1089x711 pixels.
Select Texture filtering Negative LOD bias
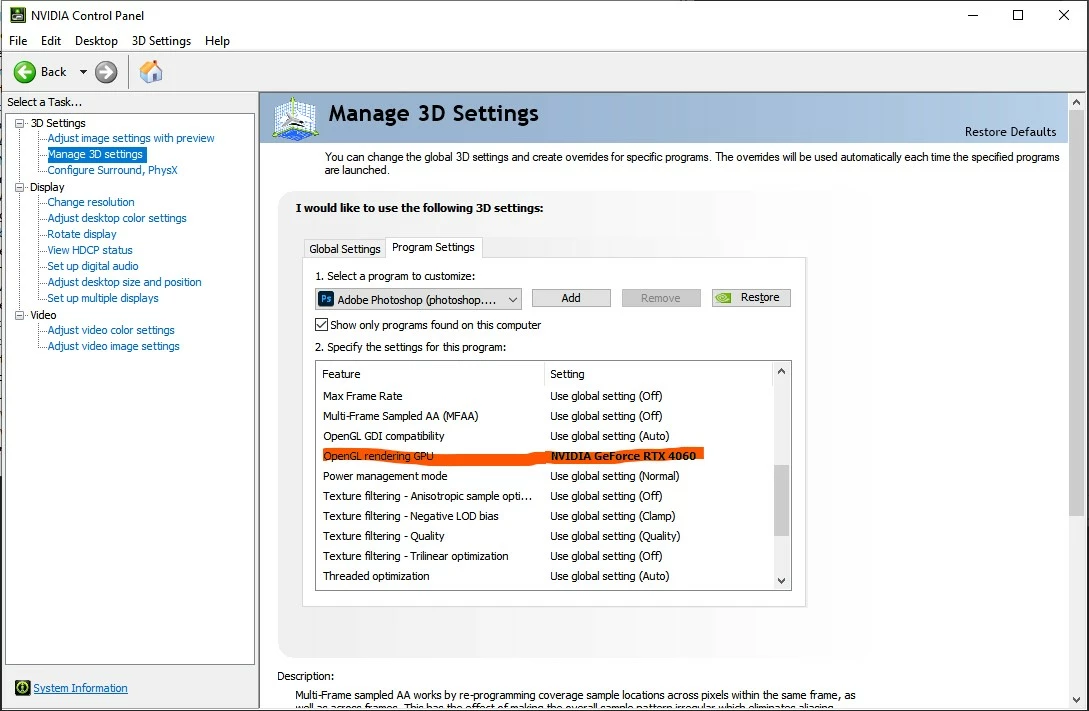(x=544, y=516)
